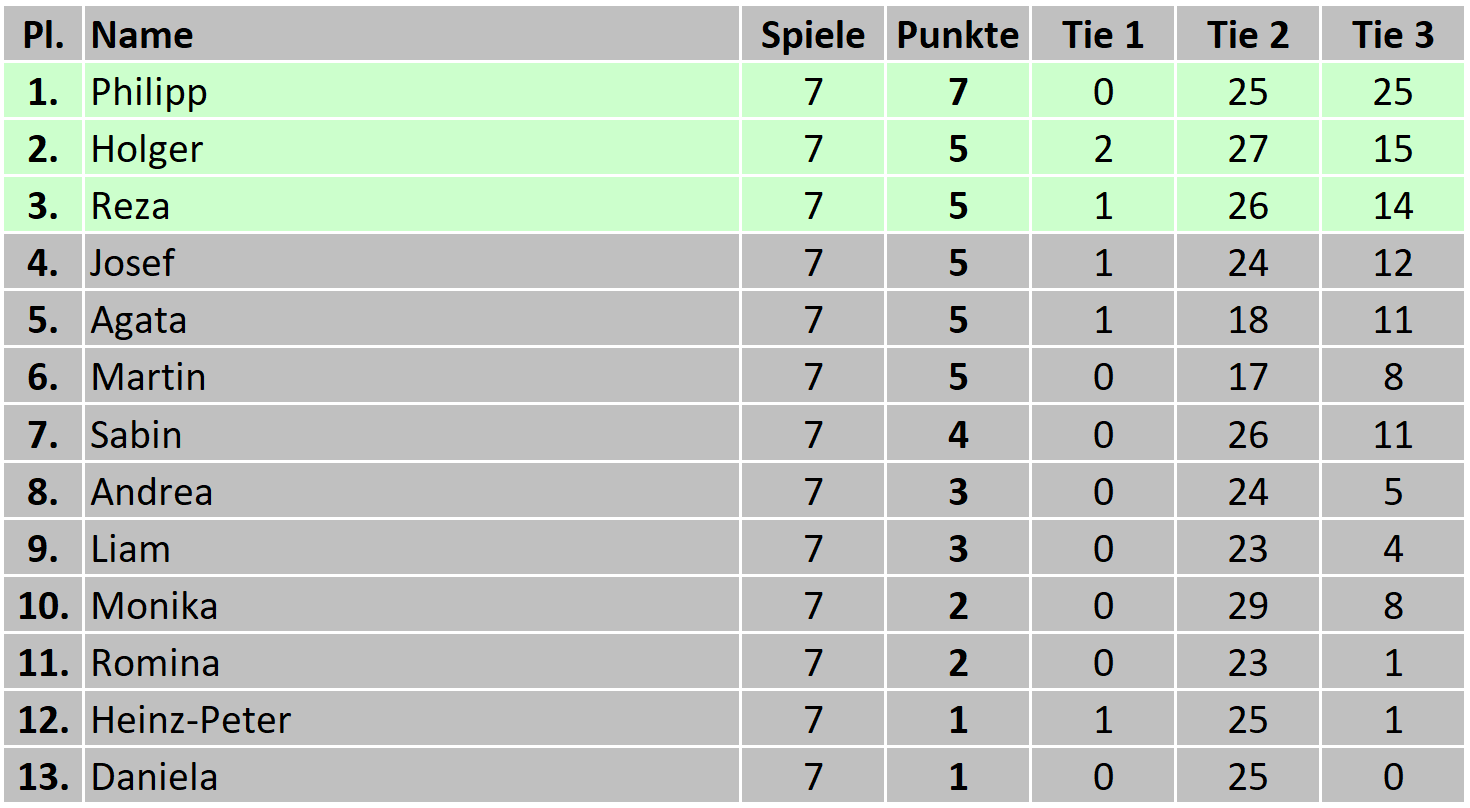Click the Punkte column header
1470x808 pixels.
957,35
